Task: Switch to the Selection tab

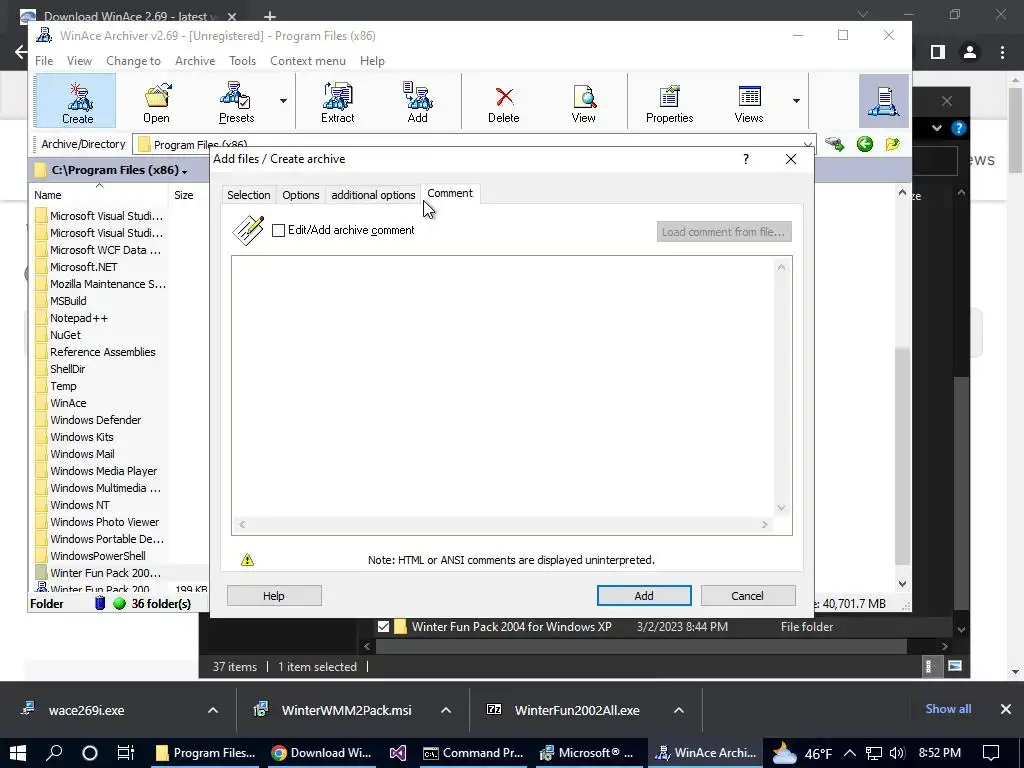Action: (x=248, y=195)
